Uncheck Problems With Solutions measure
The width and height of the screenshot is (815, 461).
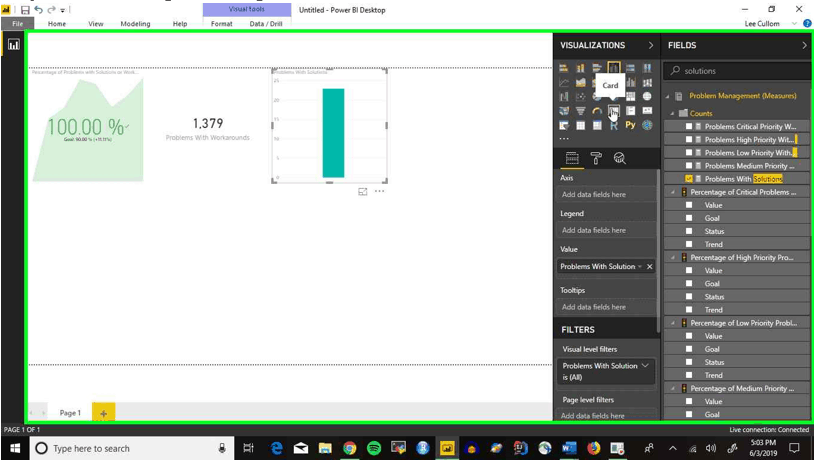pos(689,179)
